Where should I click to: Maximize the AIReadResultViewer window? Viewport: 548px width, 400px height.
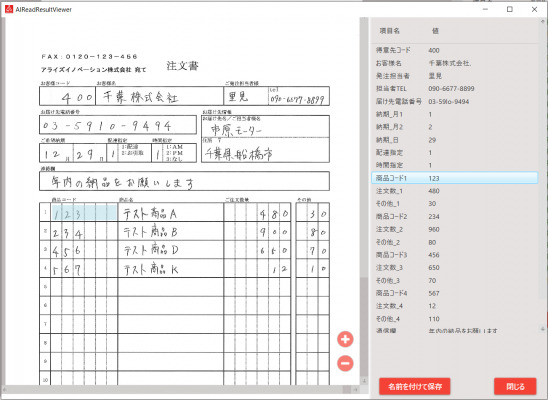[510, 9]
